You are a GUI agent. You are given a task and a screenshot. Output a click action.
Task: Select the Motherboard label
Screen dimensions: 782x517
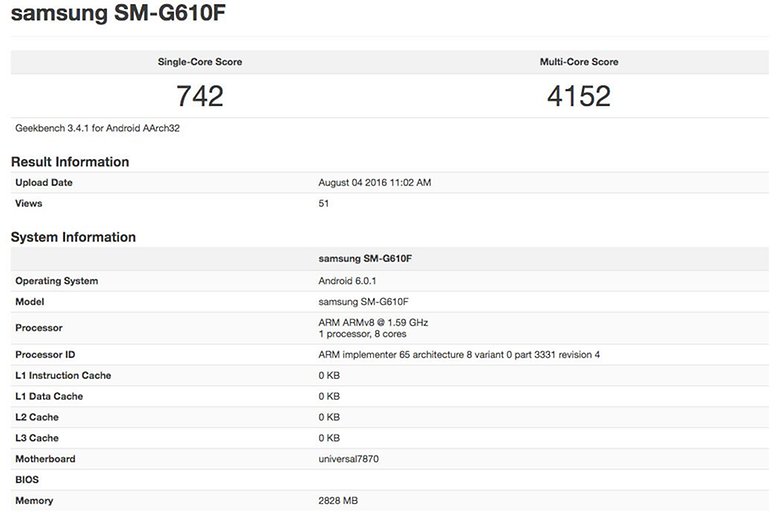point(45,459)
